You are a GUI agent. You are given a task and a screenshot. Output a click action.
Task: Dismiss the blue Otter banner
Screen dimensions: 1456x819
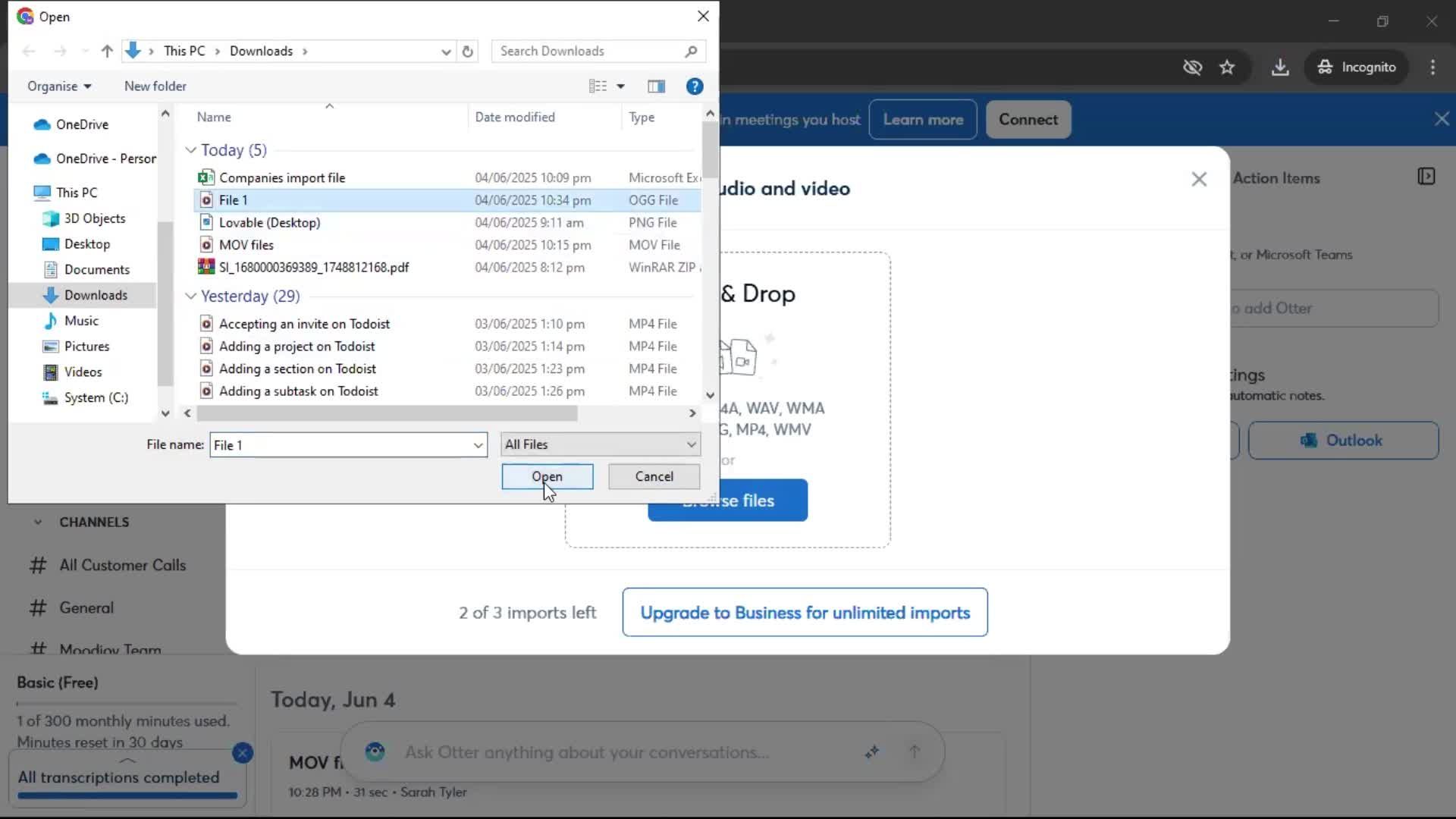[1442, 119]
